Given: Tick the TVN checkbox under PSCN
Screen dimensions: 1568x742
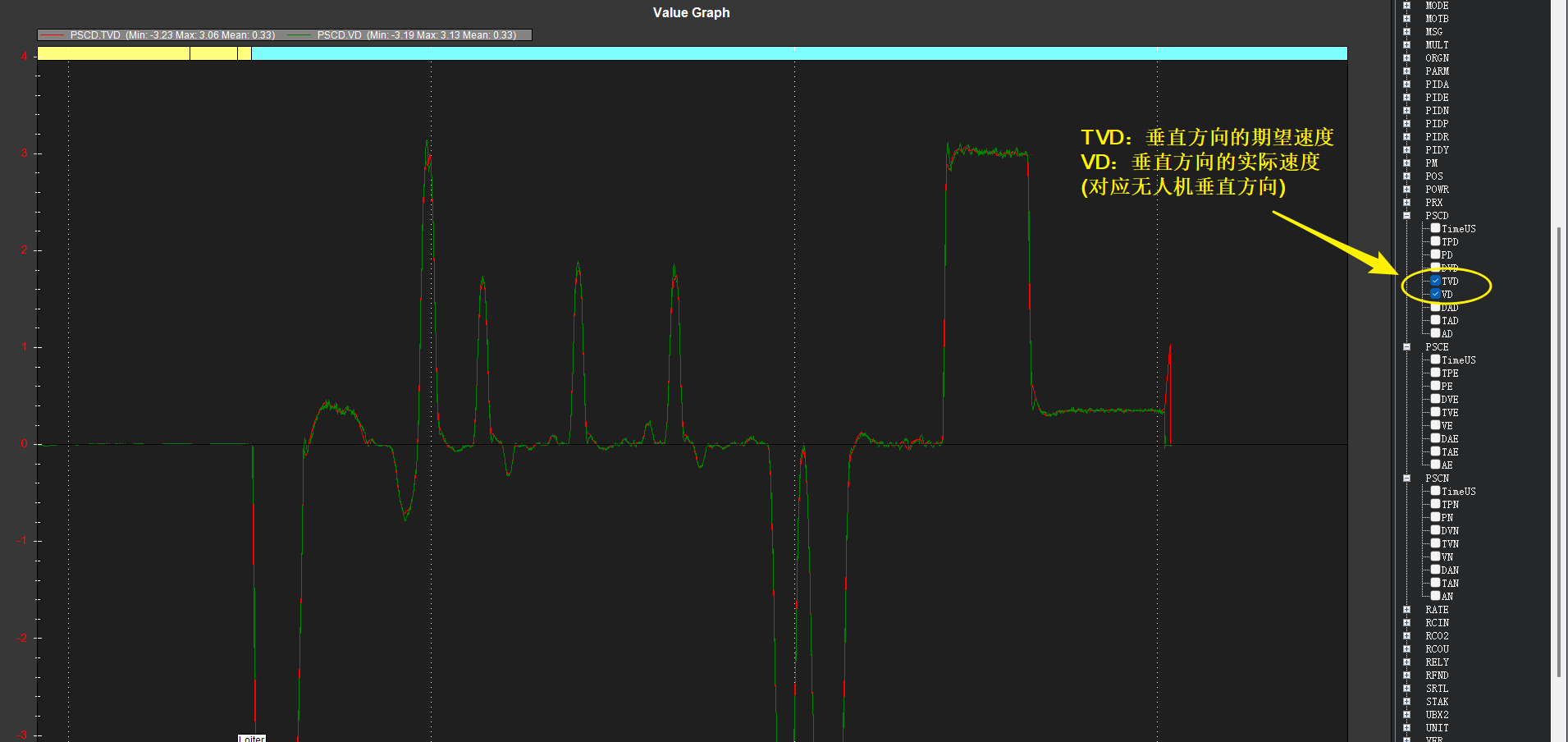Looking at the screenshot, I should (x=1435, y=543).
